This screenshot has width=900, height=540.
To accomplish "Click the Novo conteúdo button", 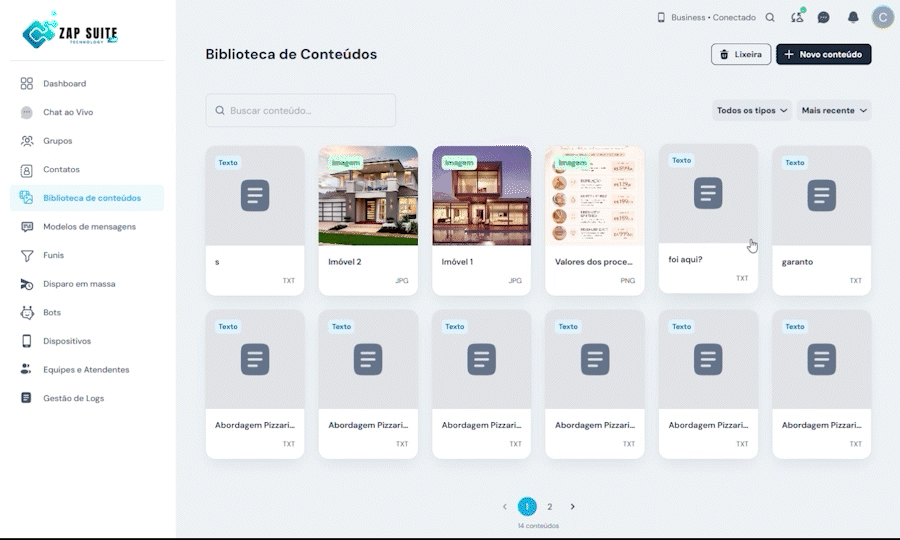I will 824,55.
